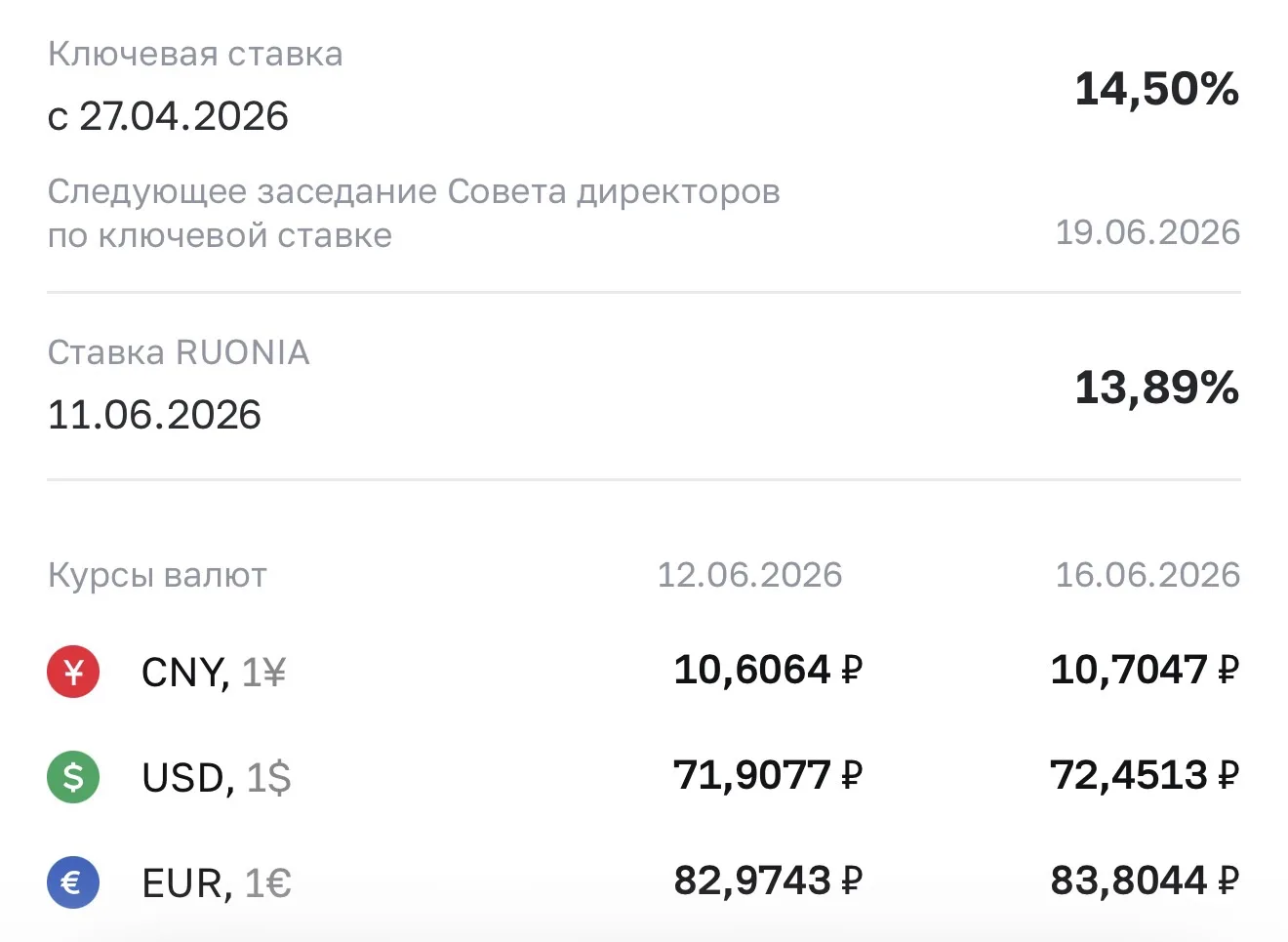Click the USD rate 72,4513 ₽
The height and width of the screenshot is (942, 1288).
(x=1145, y=775)
